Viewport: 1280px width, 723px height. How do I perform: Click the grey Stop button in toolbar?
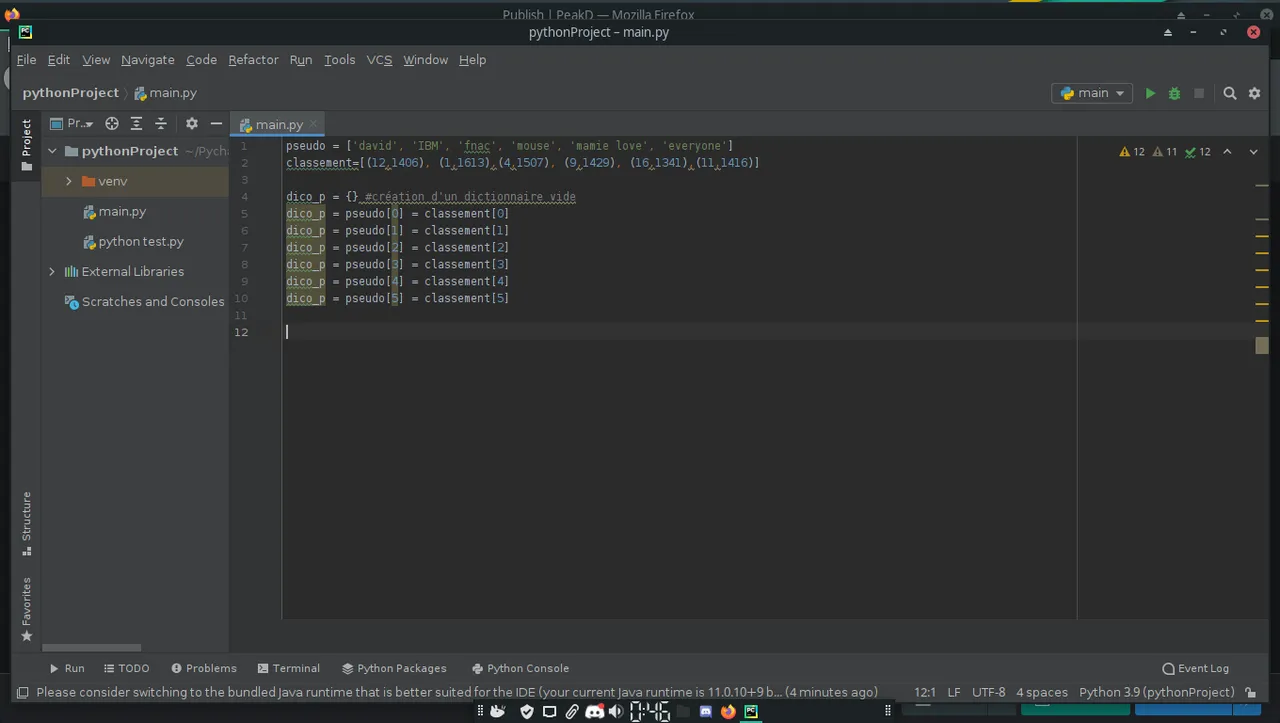pos(1199,93)
